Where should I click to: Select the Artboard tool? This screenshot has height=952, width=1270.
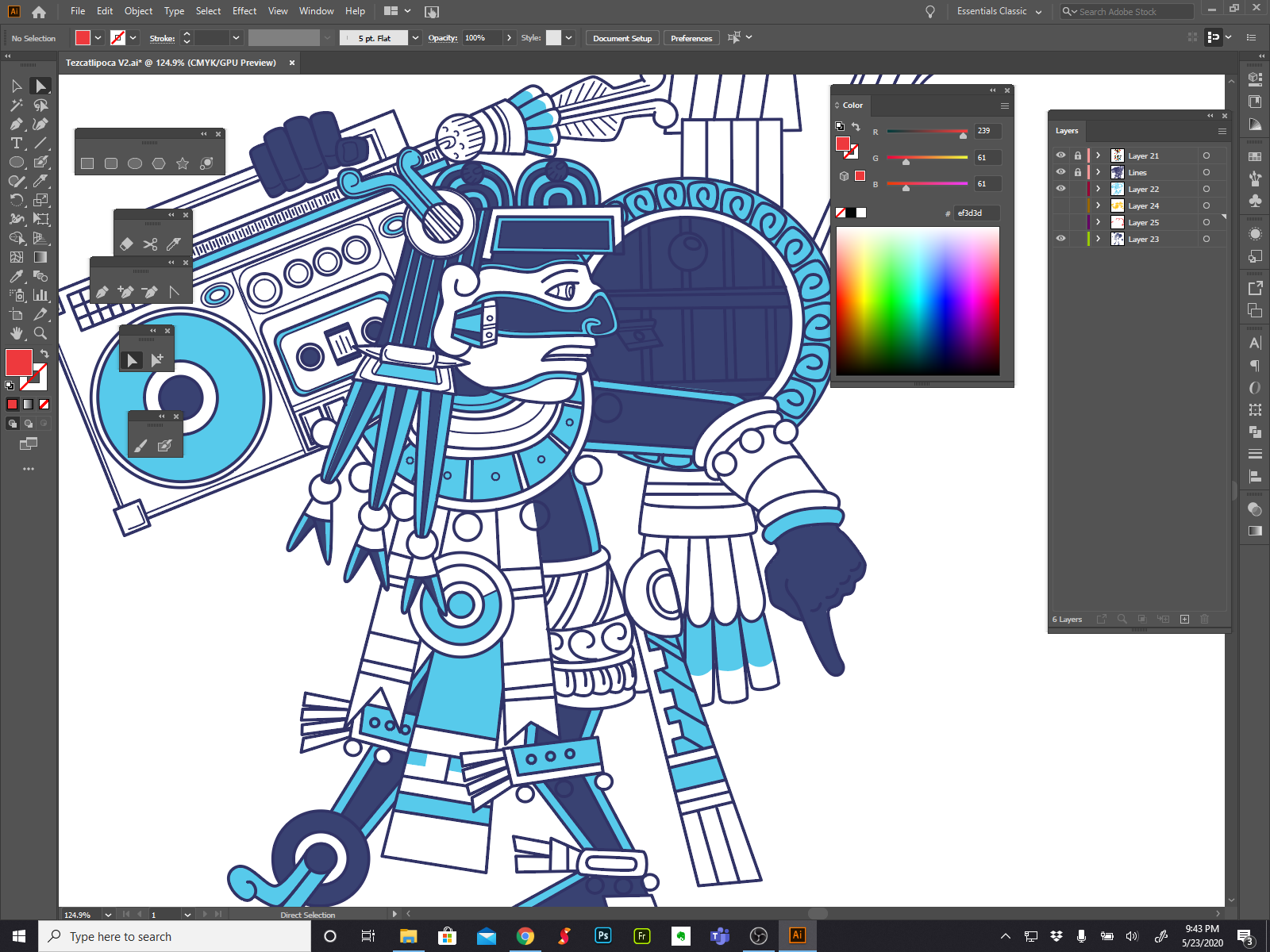(x=17, y=314)
